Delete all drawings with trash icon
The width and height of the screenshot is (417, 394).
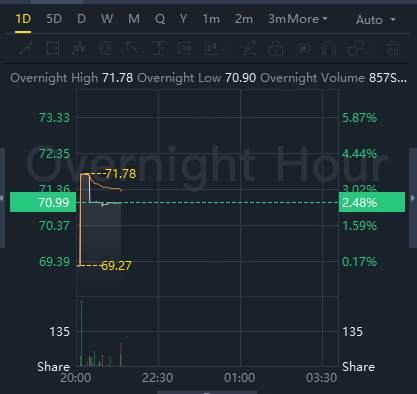coord(393,48)
